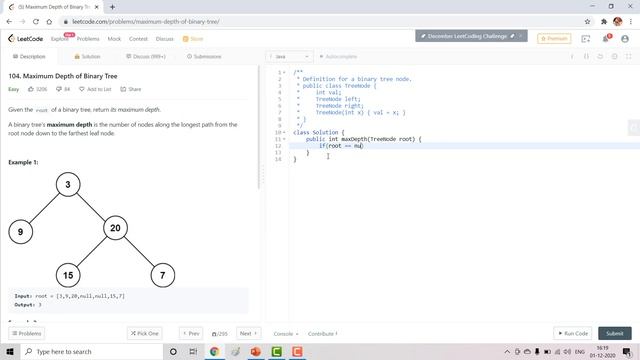Viewport: 640px width, 360px height.
Task: Submit the solution
Action: 615,333
